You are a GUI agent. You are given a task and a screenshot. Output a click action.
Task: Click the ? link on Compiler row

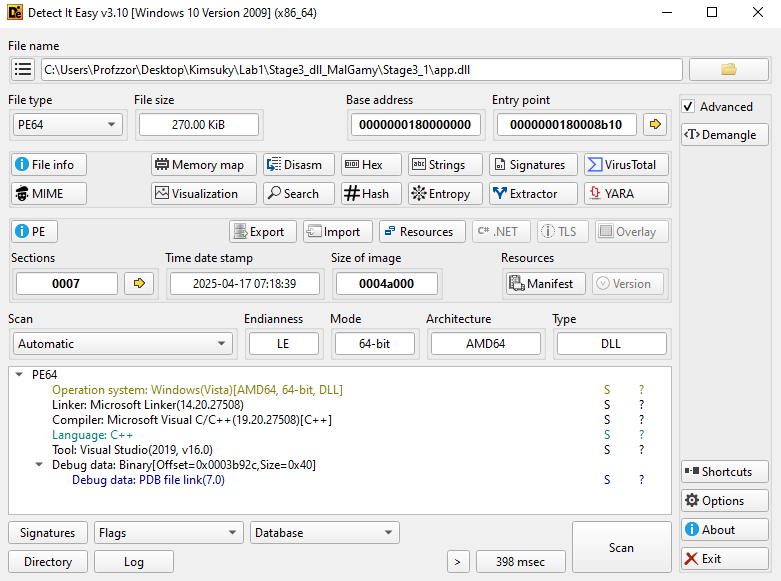(642, 420)
